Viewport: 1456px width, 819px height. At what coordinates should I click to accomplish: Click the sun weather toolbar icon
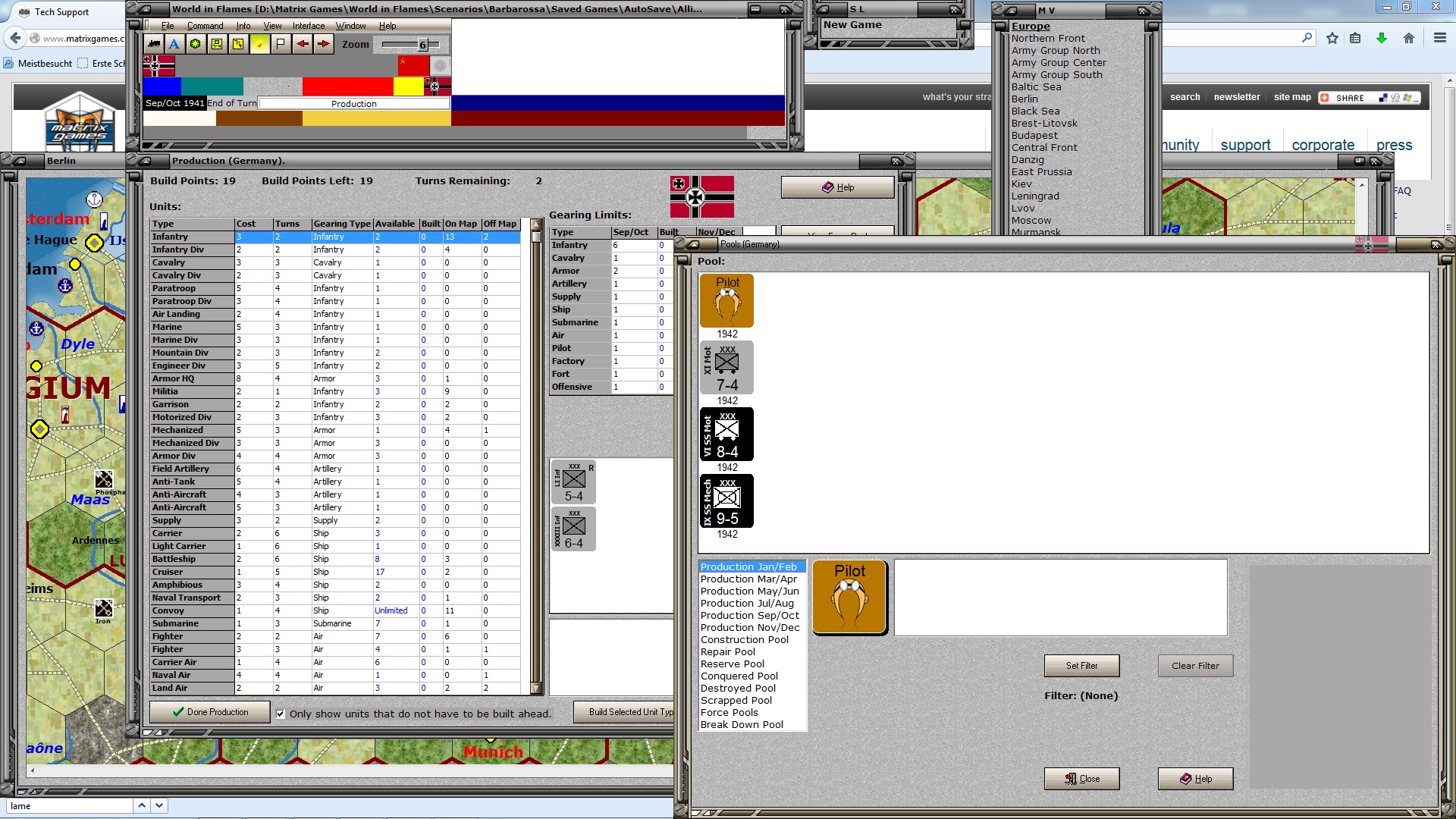pyautogui.click(x=259, y=44)
